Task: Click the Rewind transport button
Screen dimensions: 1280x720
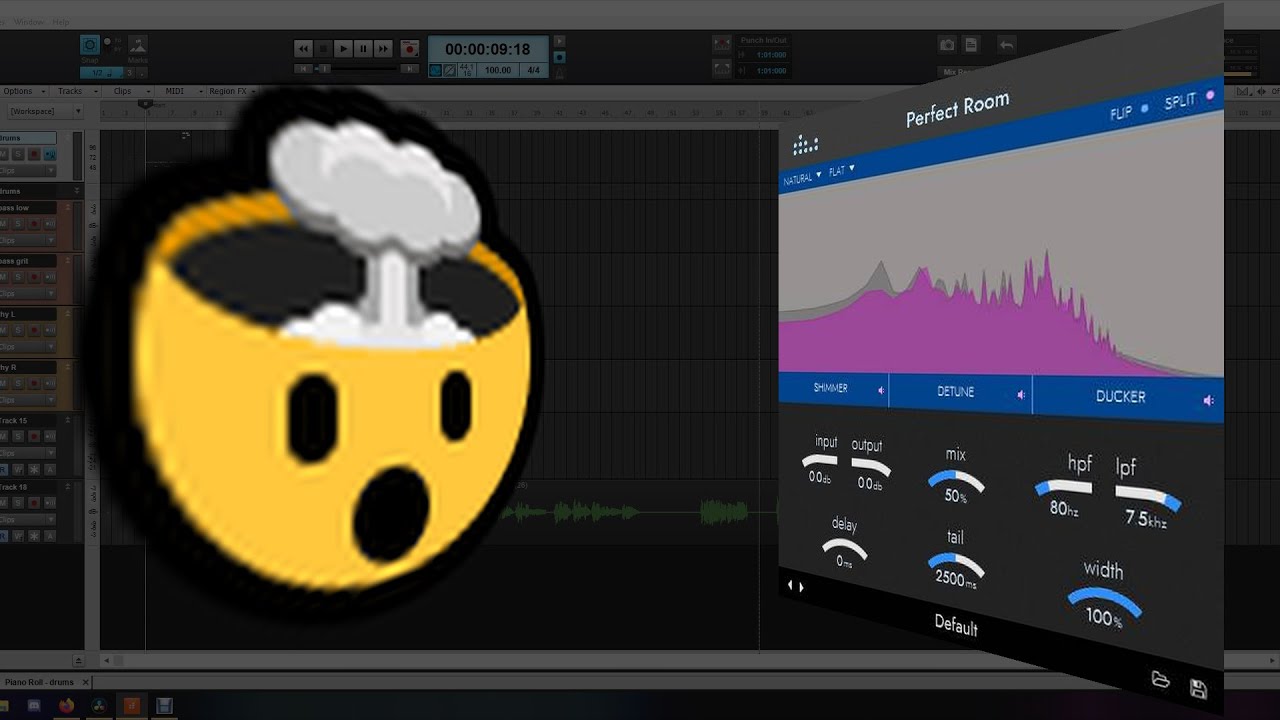Action: point(303,48)
